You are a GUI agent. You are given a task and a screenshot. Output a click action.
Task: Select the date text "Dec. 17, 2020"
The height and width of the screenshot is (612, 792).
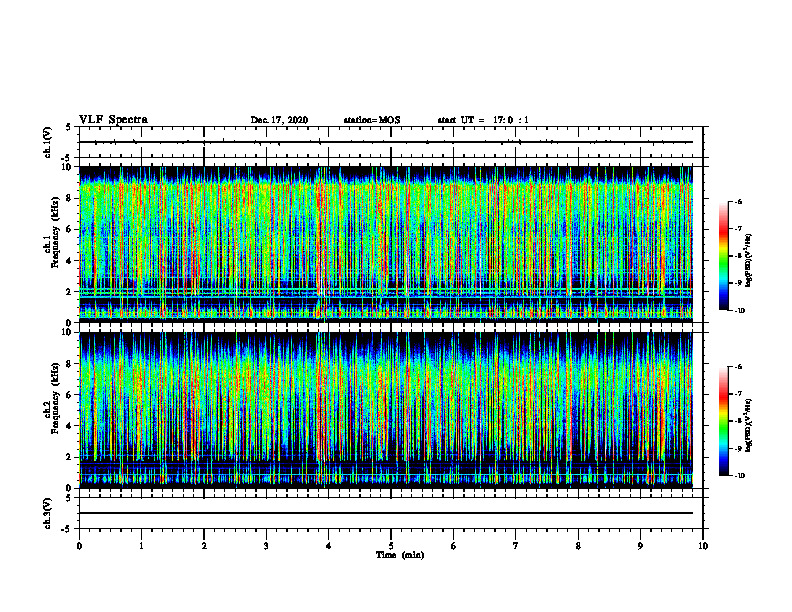click(279, 120)
